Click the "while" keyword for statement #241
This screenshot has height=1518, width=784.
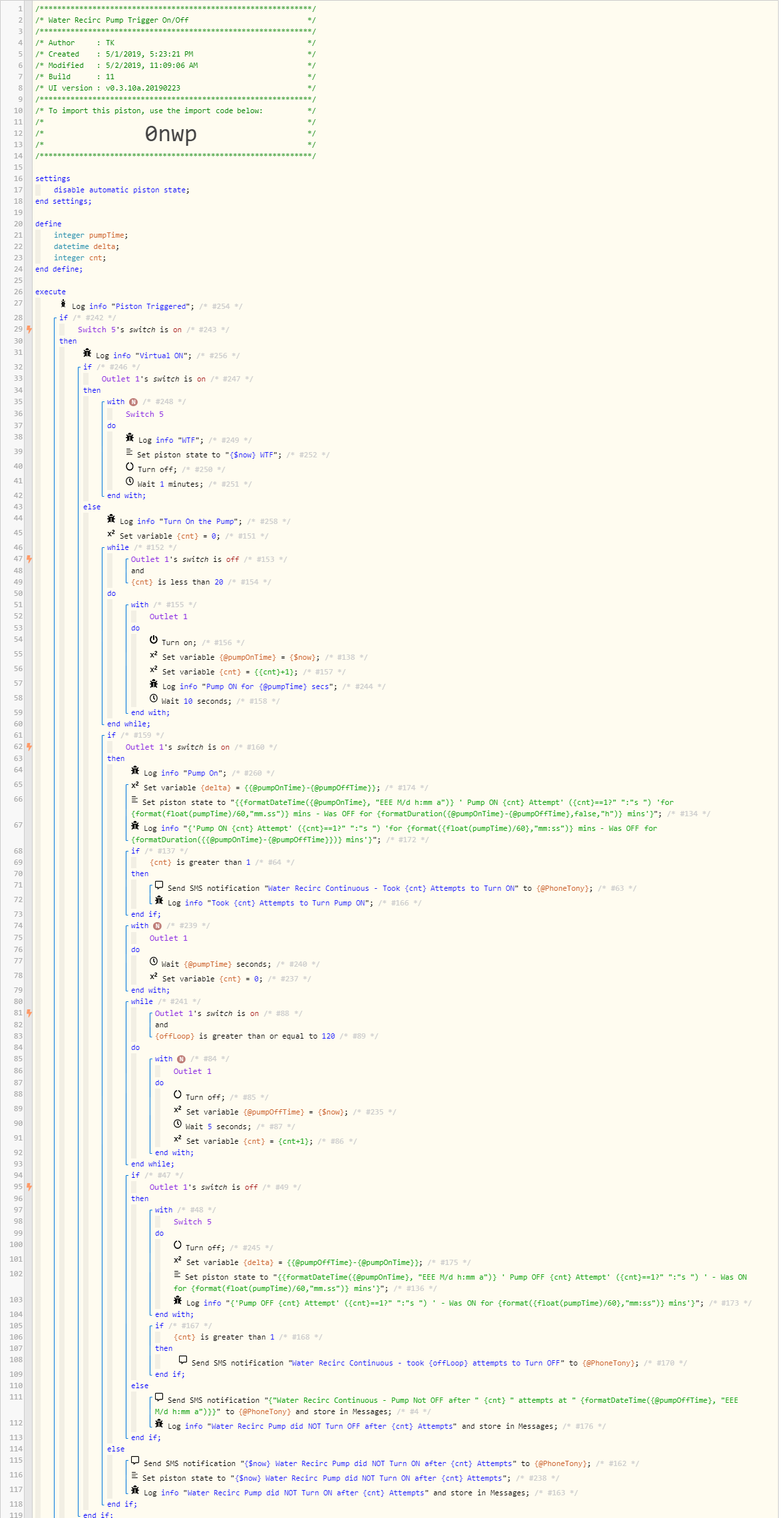142,1001
